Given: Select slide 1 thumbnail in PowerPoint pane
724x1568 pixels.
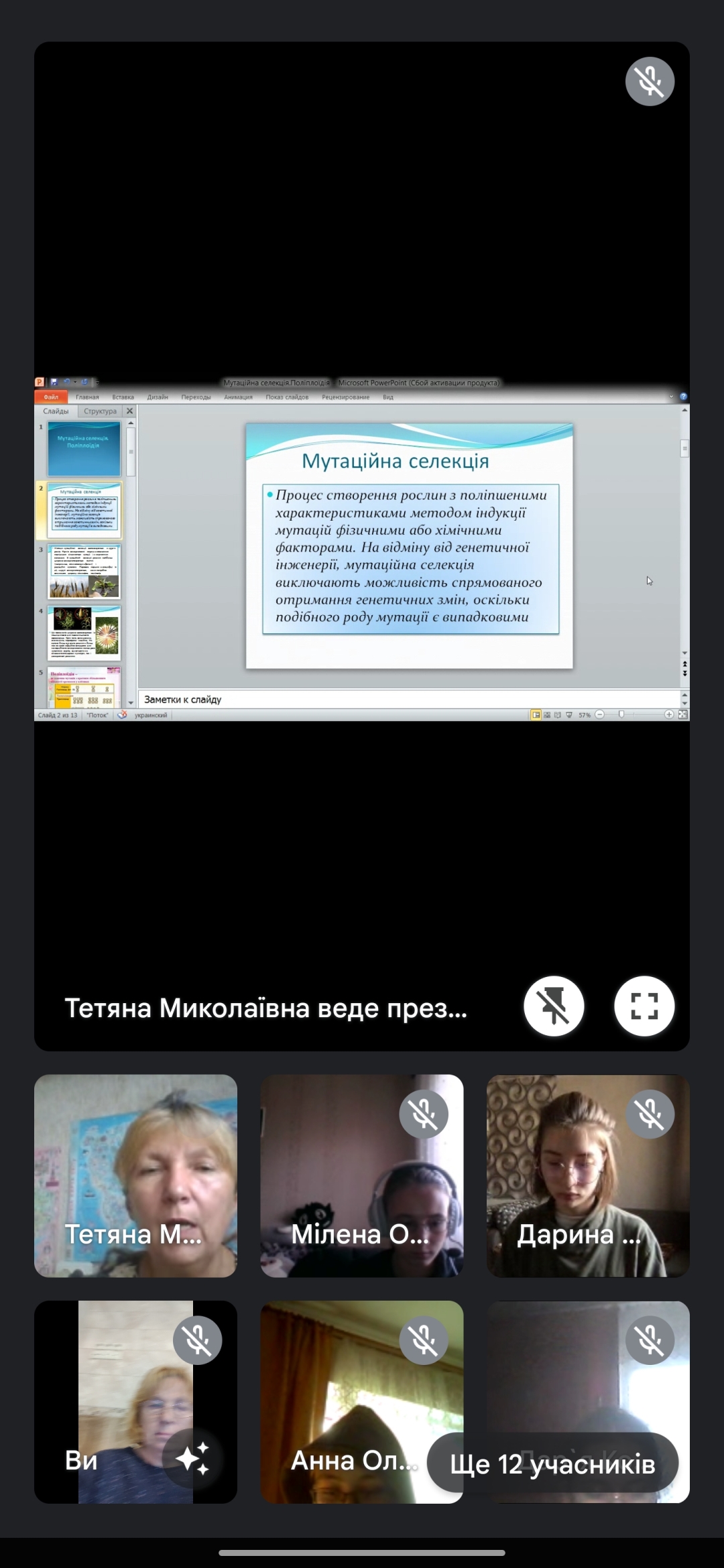Looking at the screenshot, I should click(x=84, y=448).
